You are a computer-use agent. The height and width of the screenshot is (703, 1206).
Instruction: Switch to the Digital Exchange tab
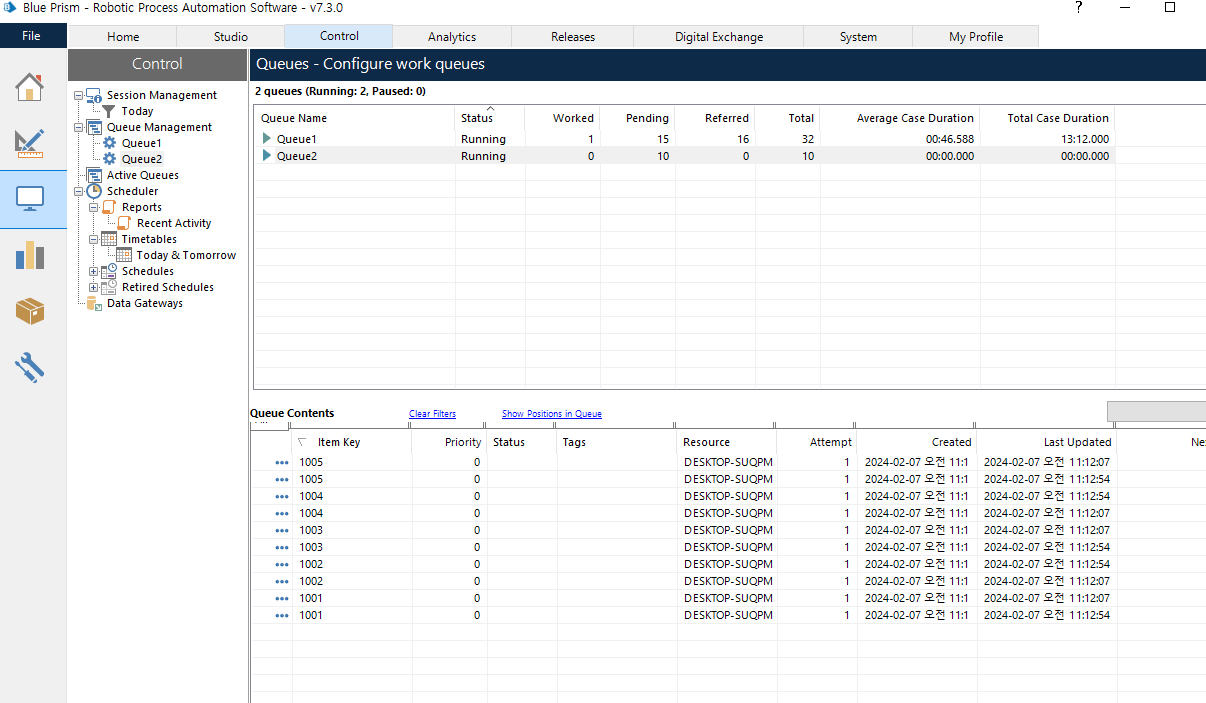click(719, 37)
